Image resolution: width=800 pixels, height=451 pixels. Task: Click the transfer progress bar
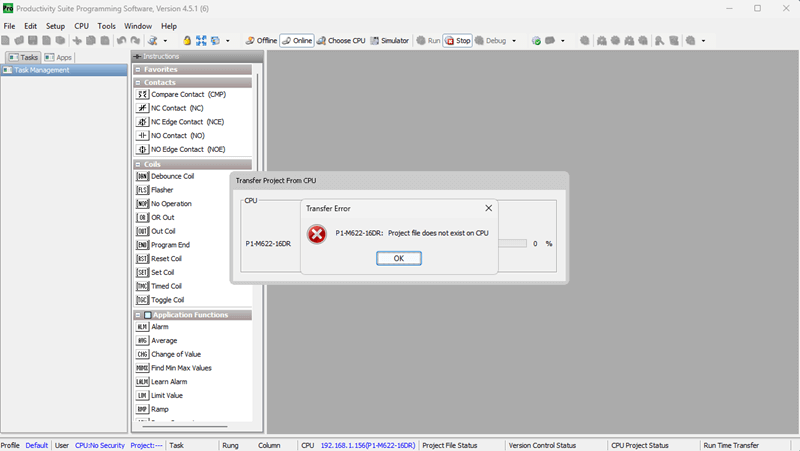(512, 243)
